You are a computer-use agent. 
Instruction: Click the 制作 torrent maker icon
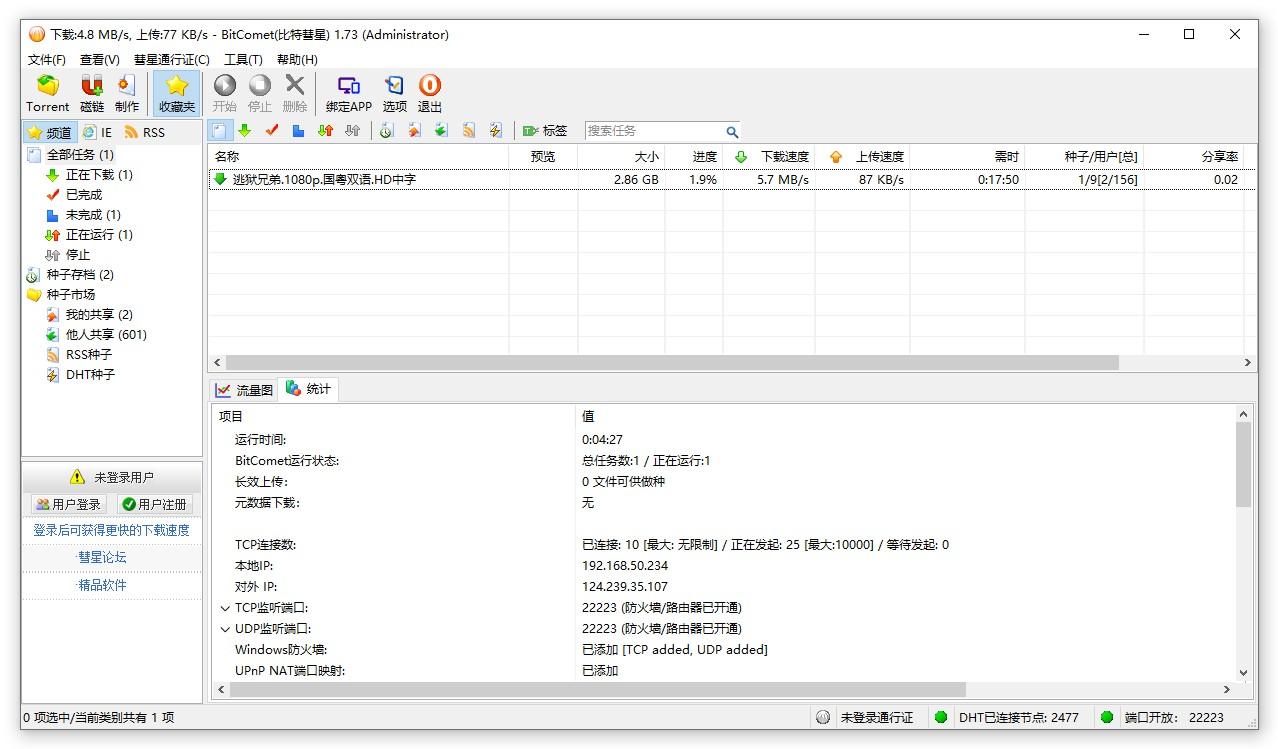127,92
